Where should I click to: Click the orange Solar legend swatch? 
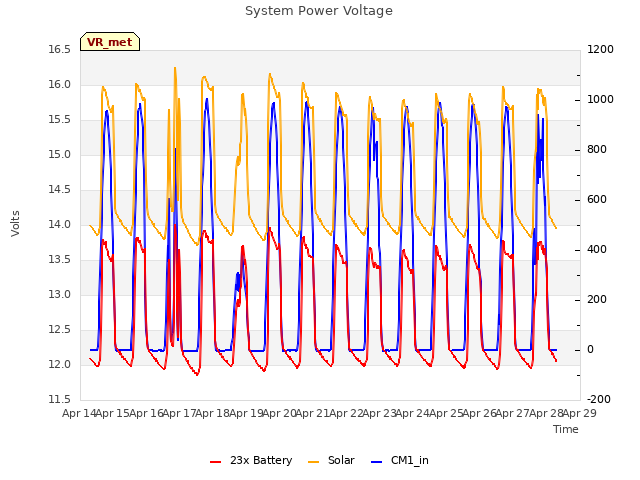click(x=313, y=462)
